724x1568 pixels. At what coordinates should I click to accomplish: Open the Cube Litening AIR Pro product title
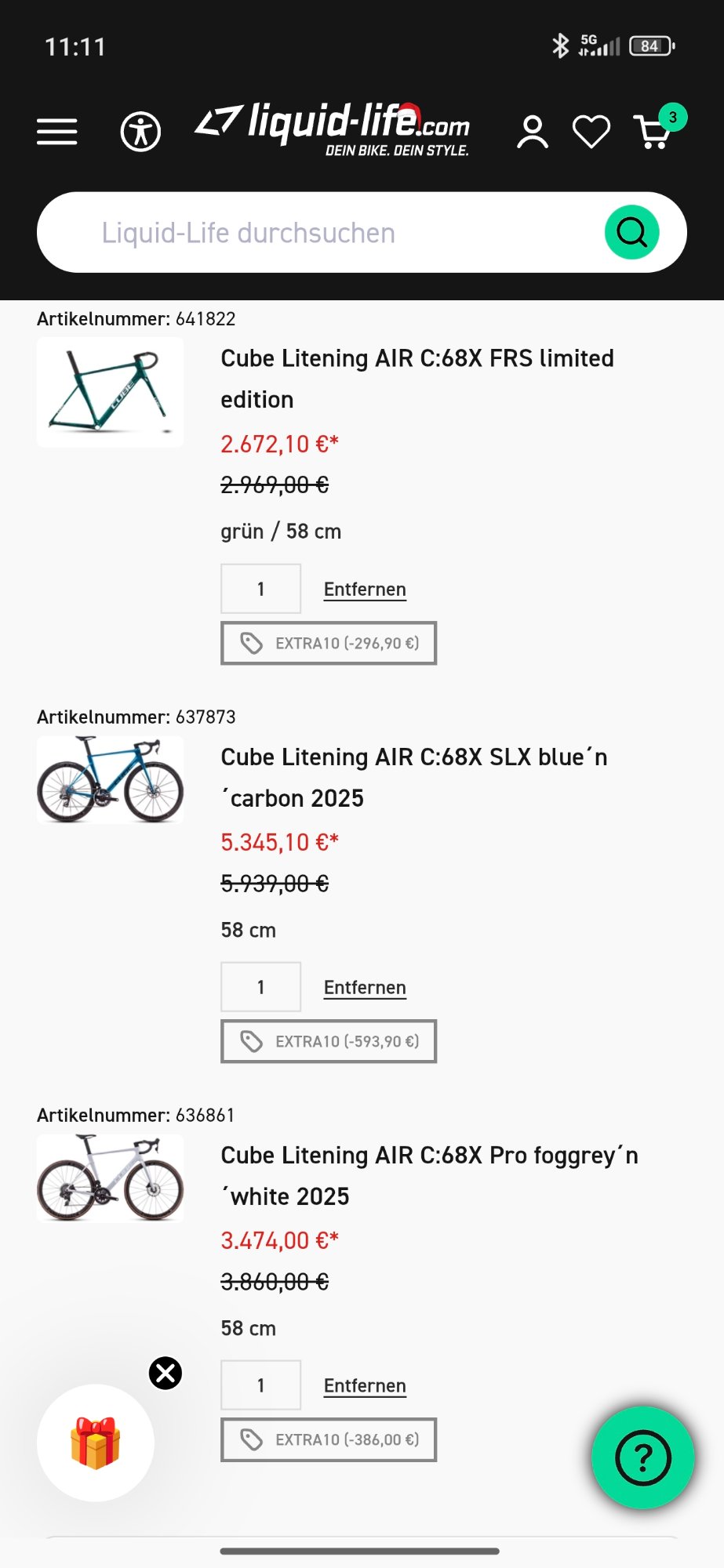(429, 1175)
